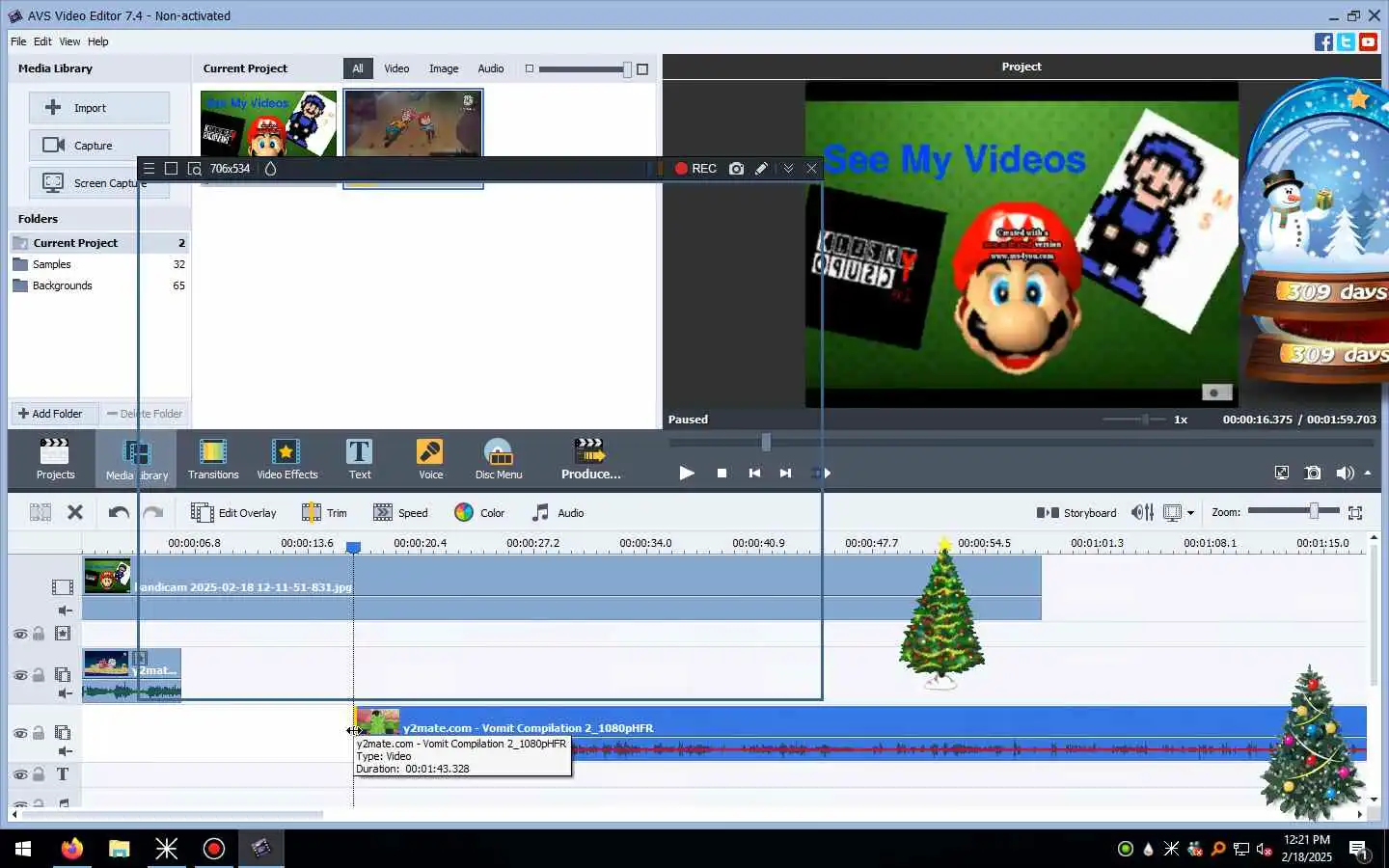Select the Media Library toolbar button
1389x868 pixels.
tap(136, 458)
